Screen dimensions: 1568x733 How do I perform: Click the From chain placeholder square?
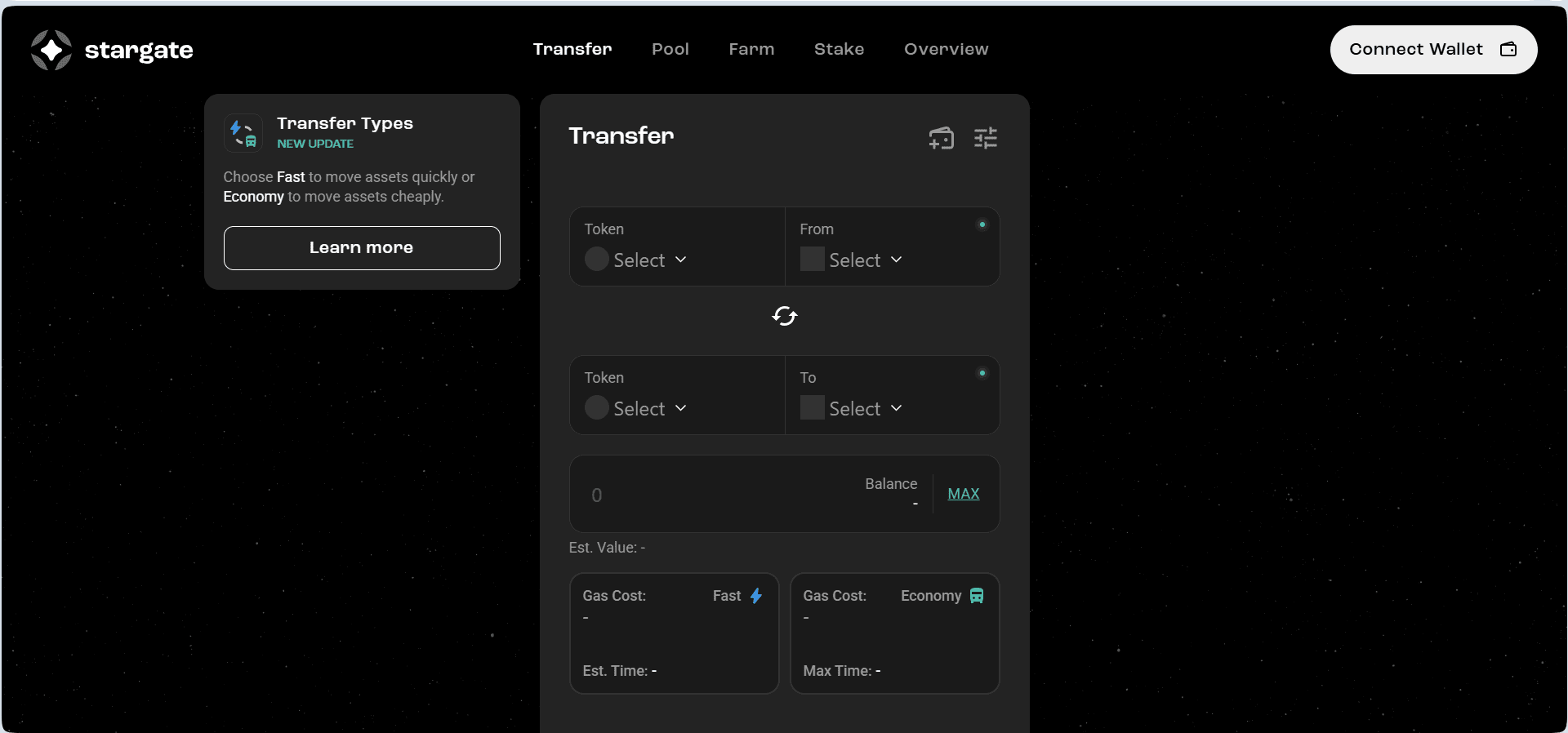(x=813, y=260)
